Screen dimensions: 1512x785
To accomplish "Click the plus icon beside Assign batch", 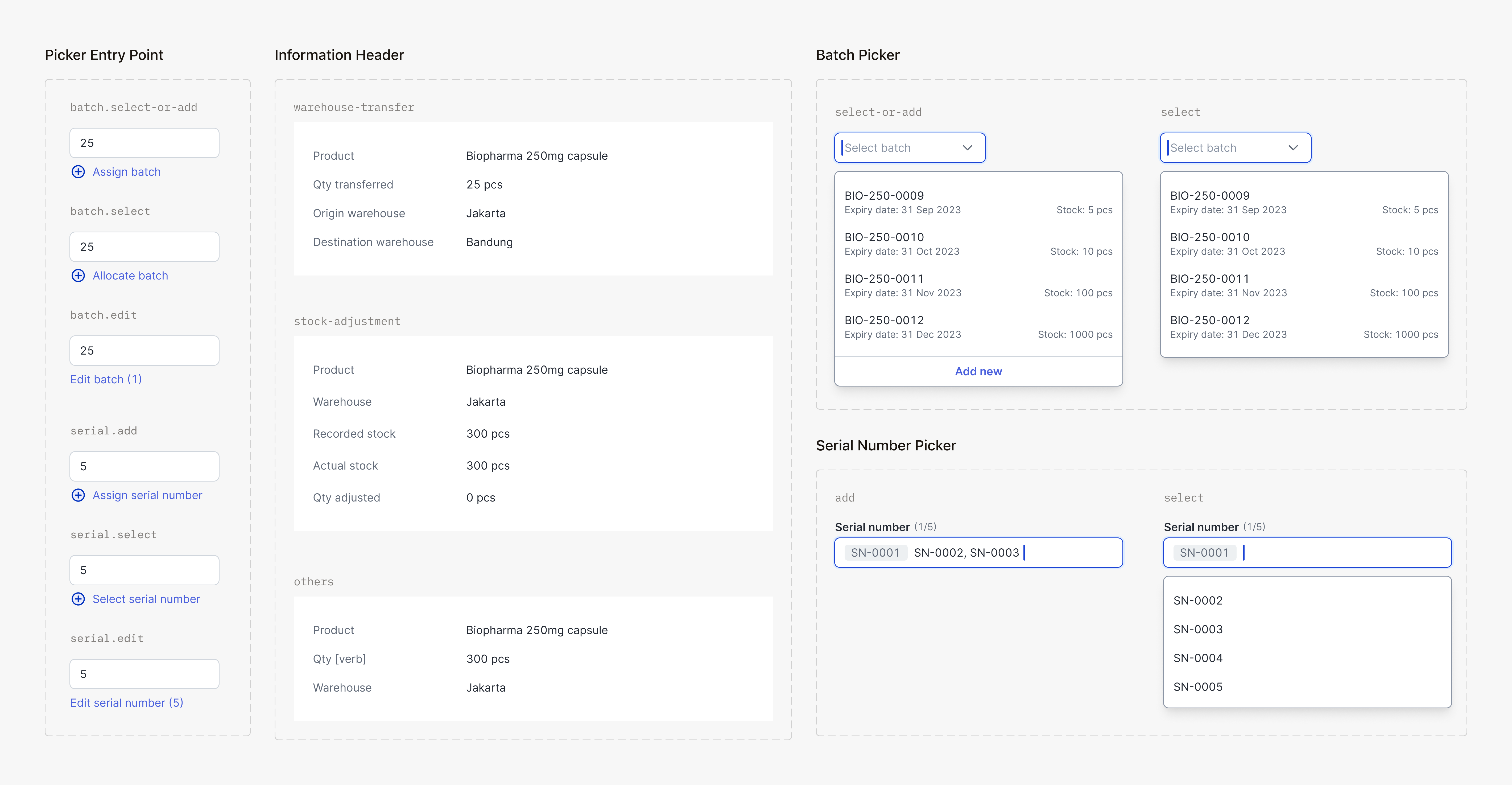I will [x=78, y=171].
